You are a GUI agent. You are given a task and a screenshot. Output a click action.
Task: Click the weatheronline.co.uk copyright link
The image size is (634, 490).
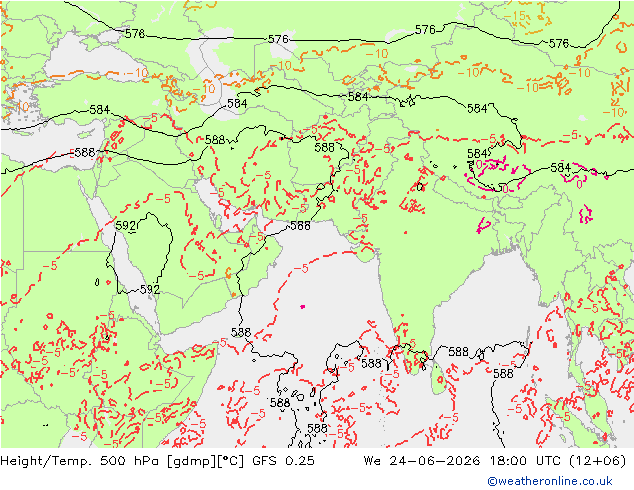pos(550,481)
